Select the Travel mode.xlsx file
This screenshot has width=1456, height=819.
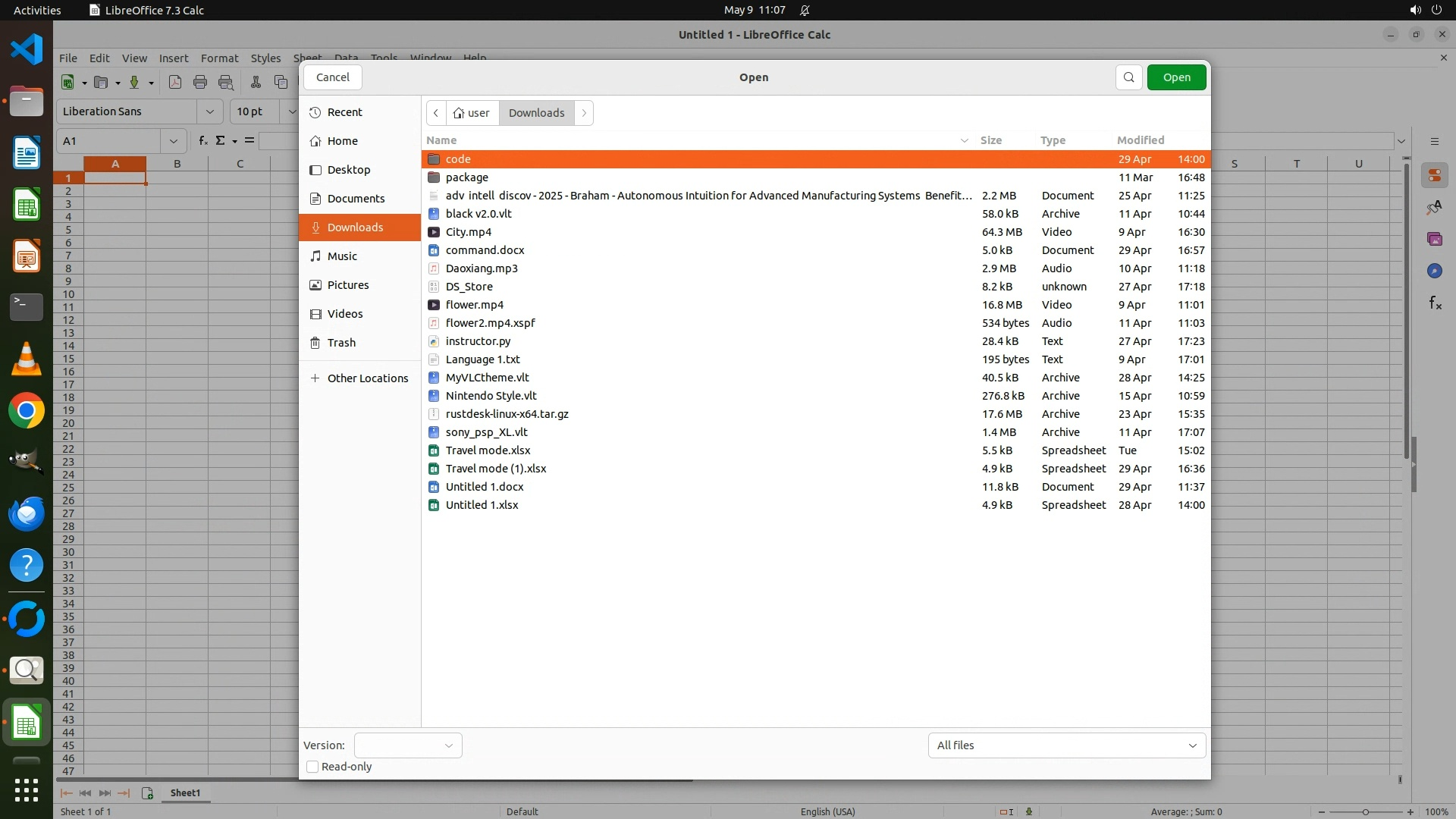(x=488, y=450)
